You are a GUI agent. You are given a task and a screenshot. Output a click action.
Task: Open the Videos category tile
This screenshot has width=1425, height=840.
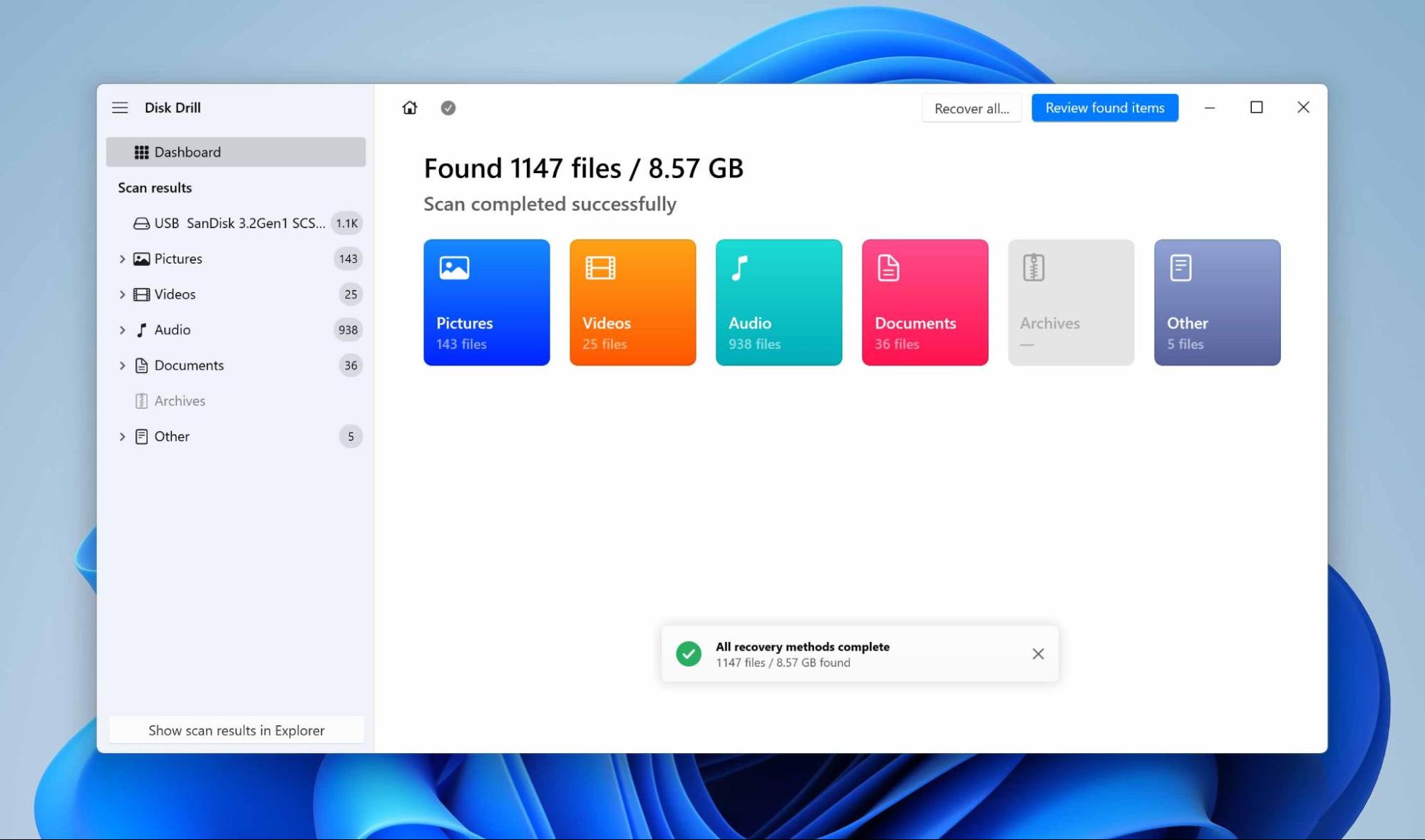click(632, 302)
